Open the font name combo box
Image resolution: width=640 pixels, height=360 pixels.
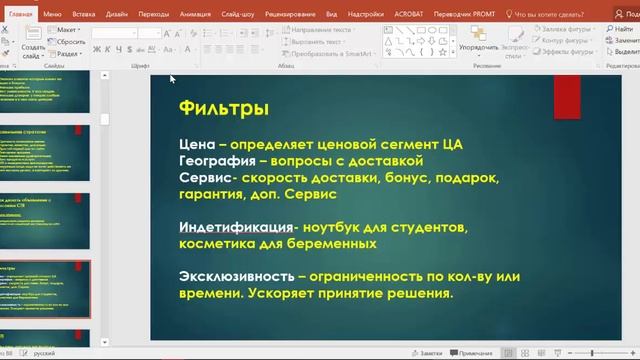(x=114, y=33)
